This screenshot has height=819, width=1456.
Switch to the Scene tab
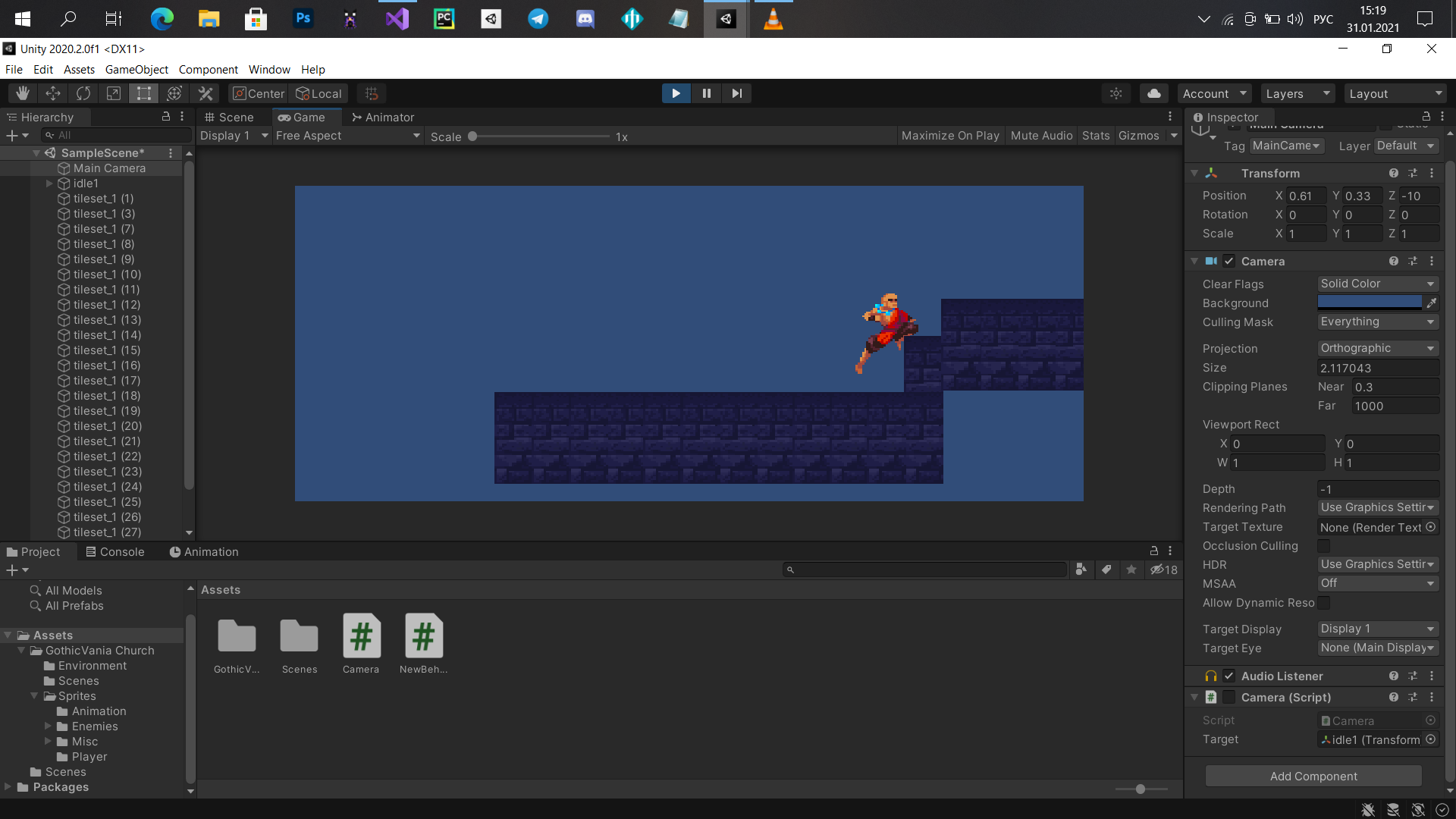(229, 117)
